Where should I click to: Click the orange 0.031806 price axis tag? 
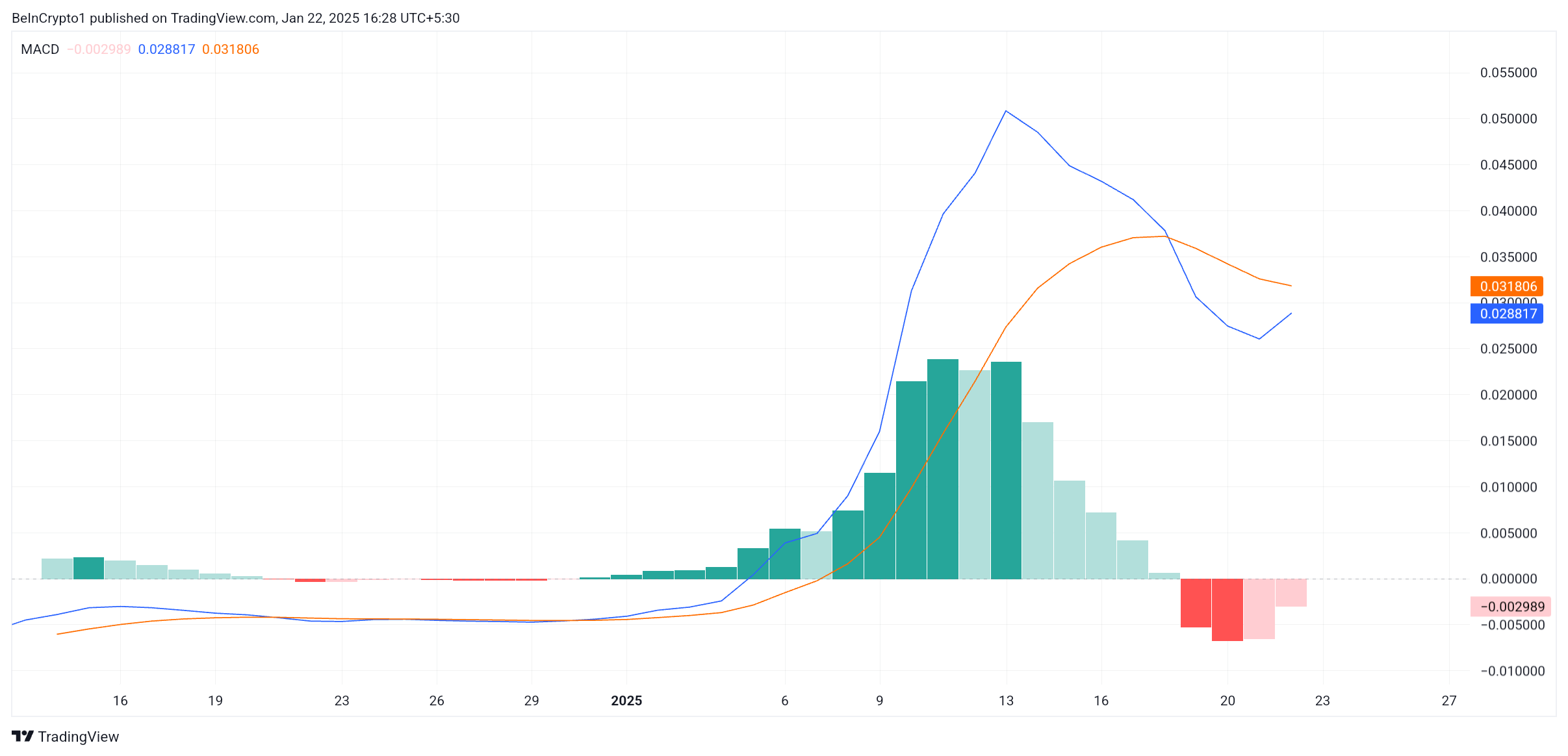1507,286
